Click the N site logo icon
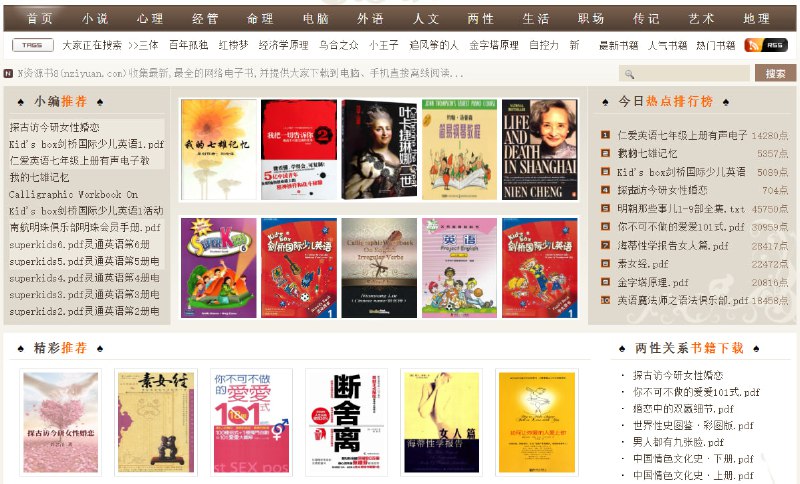Viewport: 800px width, 484px height. [x=8, y=73]
